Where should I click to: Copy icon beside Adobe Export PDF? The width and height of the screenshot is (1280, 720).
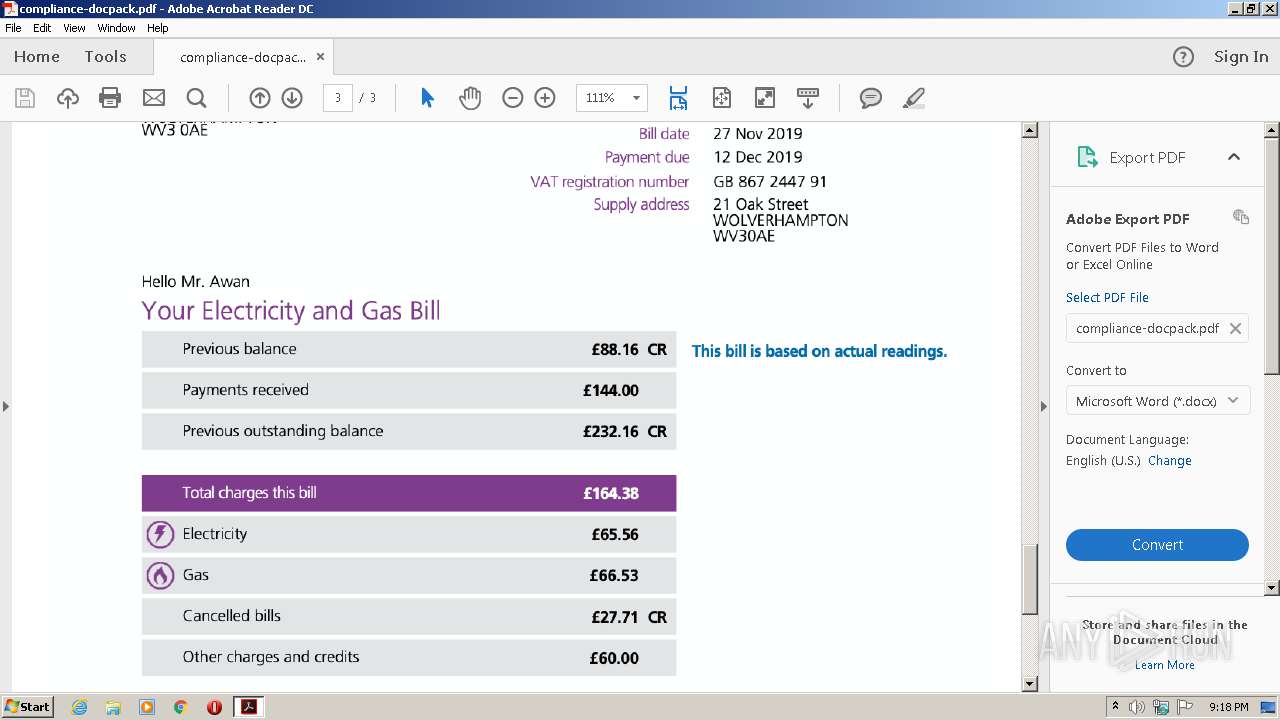coord(1241,217)
